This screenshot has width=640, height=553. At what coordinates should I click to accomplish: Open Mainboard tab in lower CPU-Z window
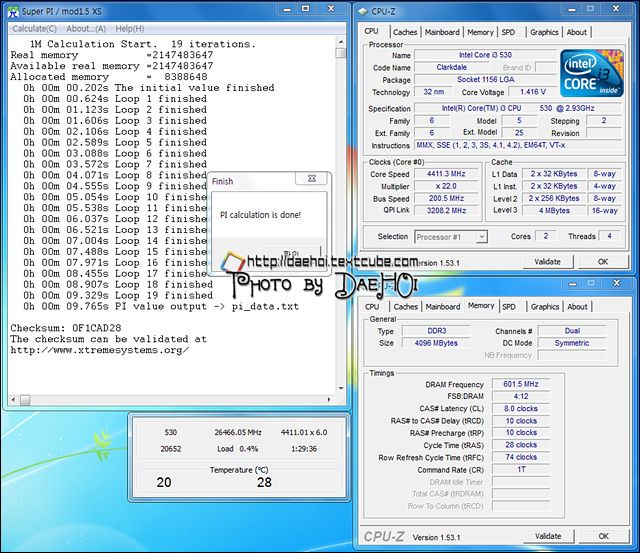pos(443,306)
